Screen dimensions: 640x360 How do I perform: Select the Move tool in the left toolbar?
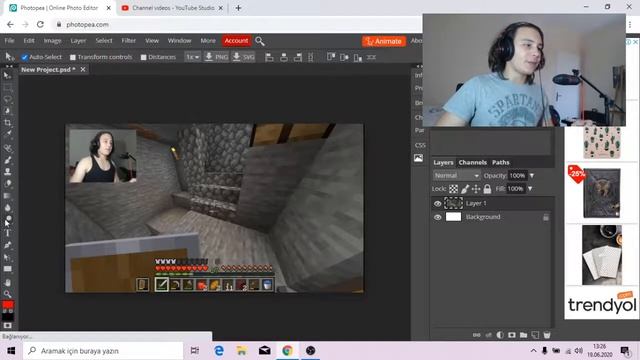7,76
